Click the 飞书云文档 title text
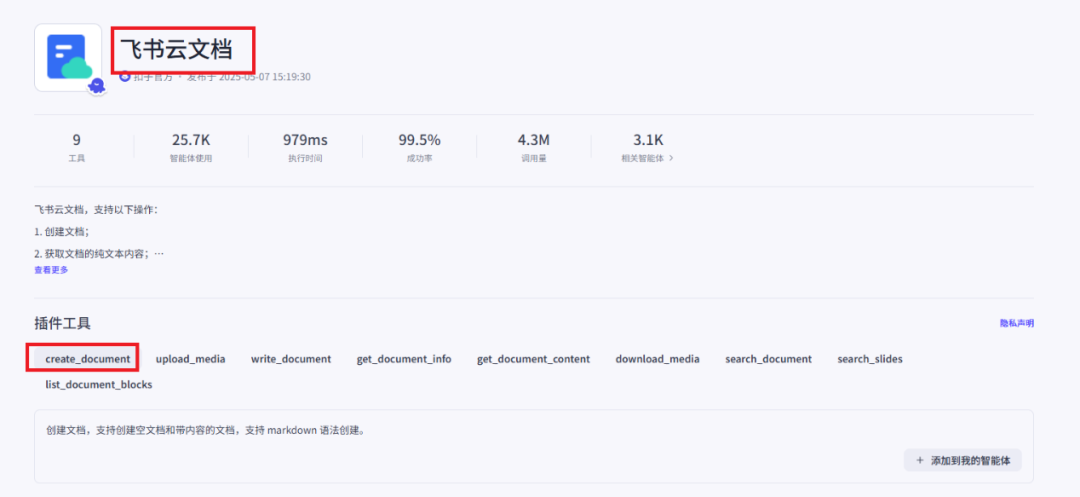This screenshot has width=1080, height=497. click(x=177, y=50)
